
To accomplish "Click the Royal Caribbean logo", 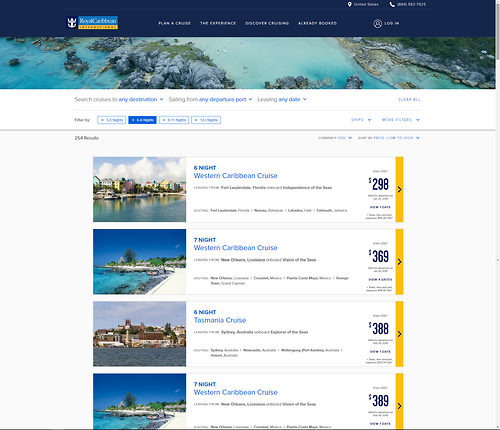I will pos(92,23).
